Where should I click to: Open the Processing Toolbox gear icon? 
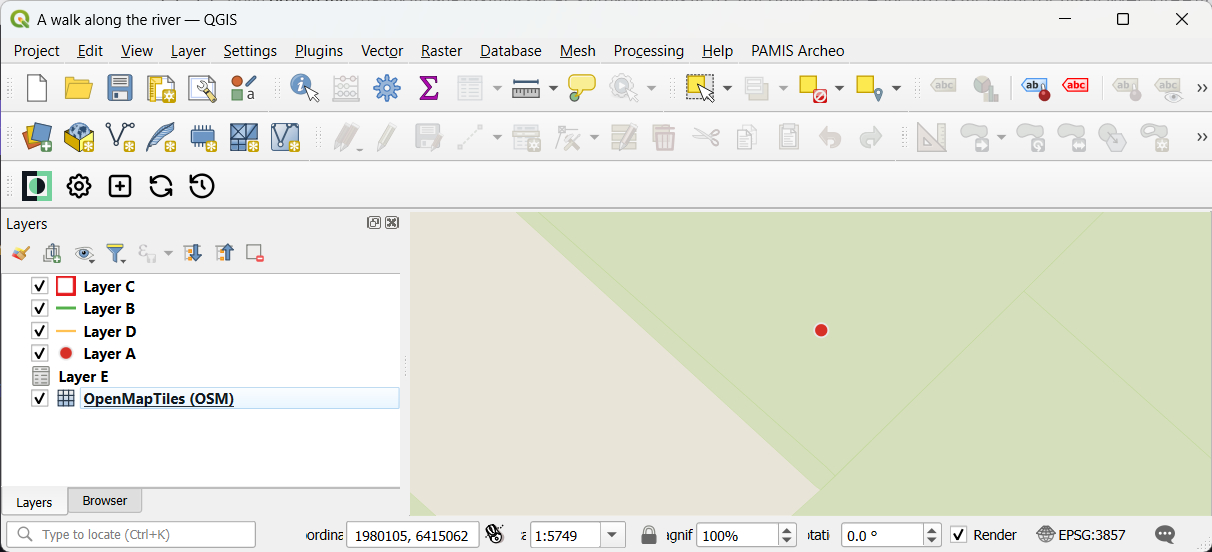tap(387, 88)
